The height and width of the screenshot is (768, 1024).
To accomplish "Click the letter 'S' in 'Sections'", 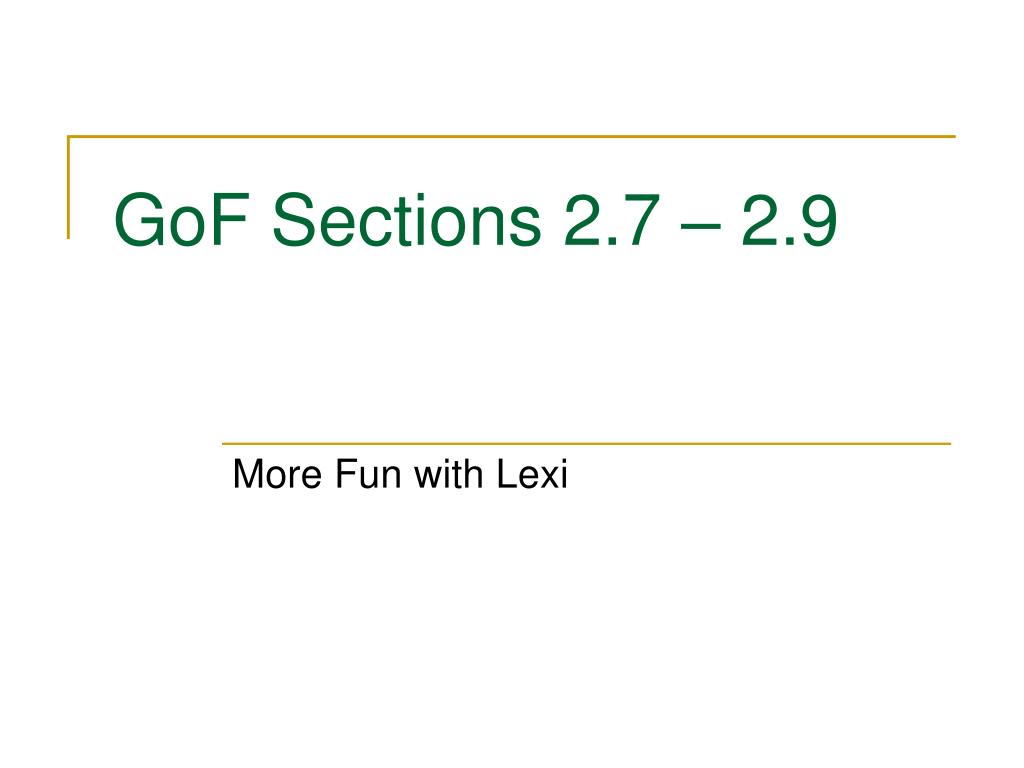I will pos(295,220).
